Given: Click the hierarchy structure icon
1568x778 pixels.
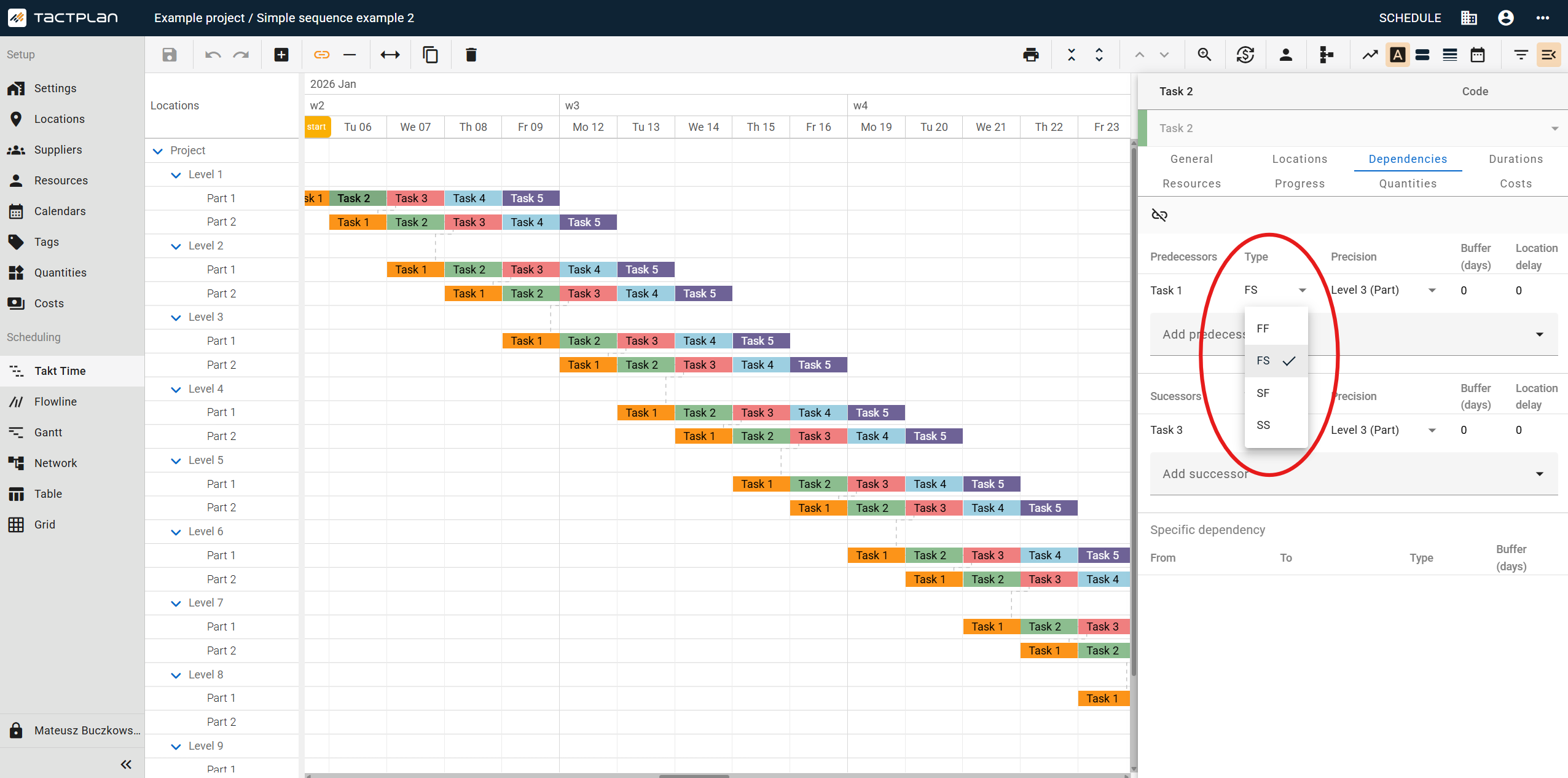Looking at the screenshot, I should click(1327, 55).
